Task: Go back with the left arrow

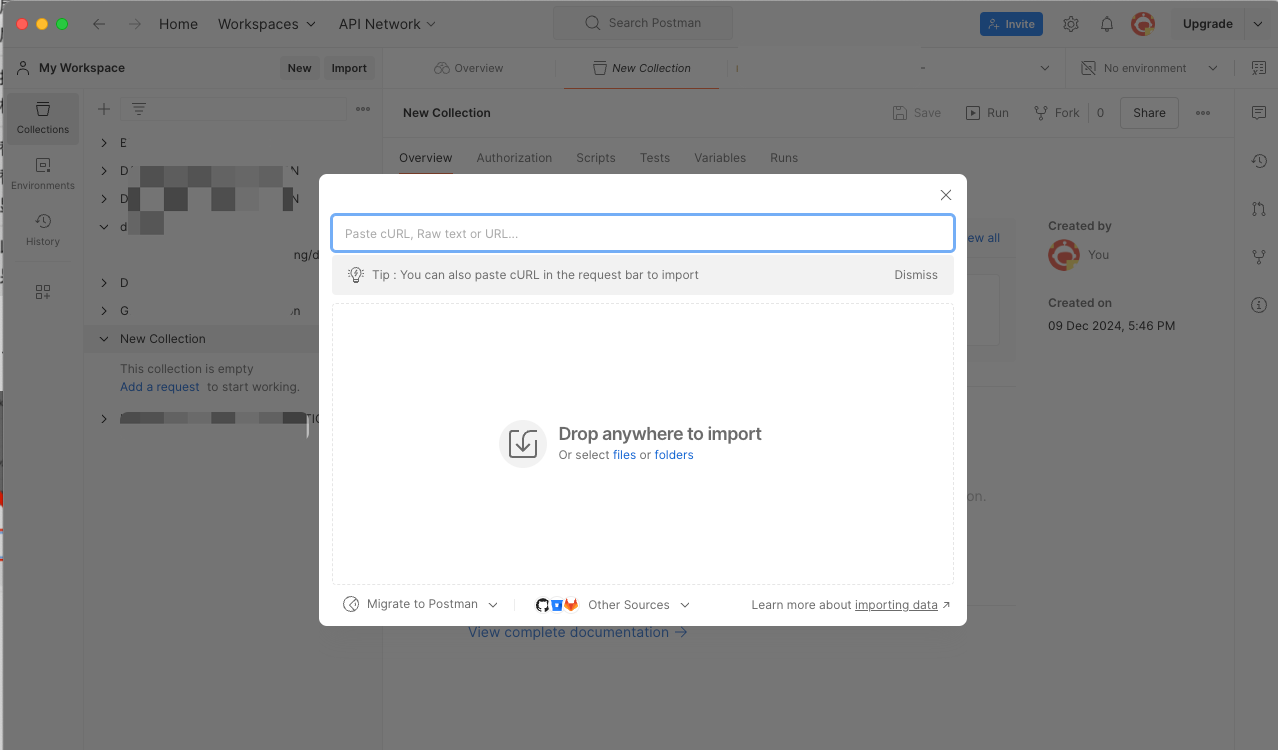Action: (99, 24)
